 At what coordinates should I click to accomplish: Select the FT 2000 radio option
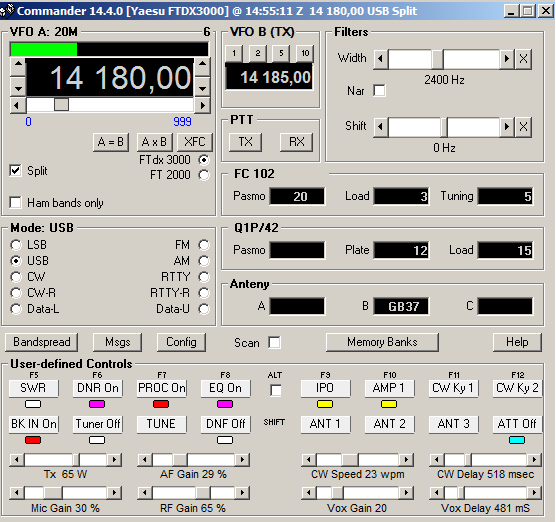(204, 175)
